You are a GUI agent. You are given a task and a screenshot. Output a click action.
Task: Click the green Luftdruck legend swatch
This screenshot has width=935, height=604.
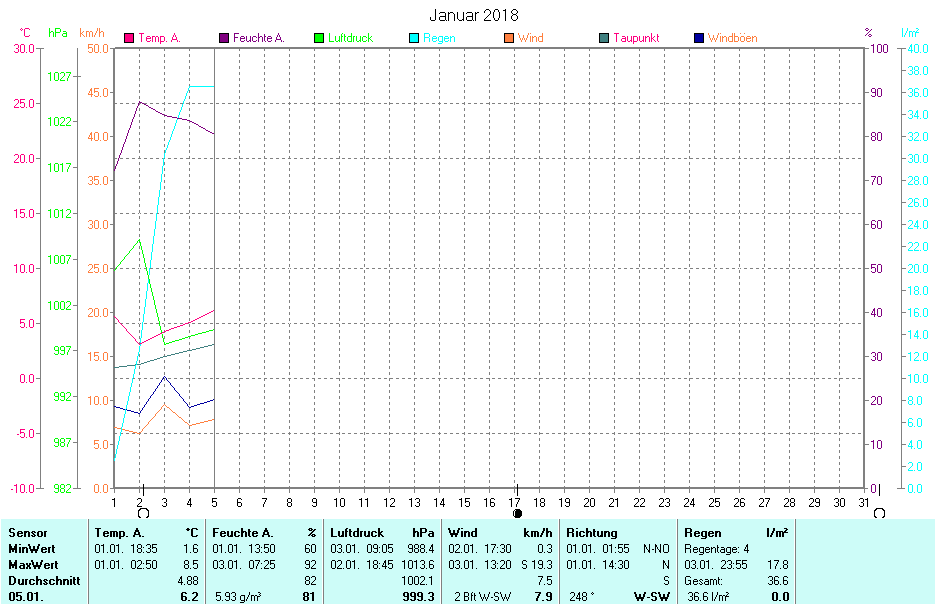click(320, 38)
